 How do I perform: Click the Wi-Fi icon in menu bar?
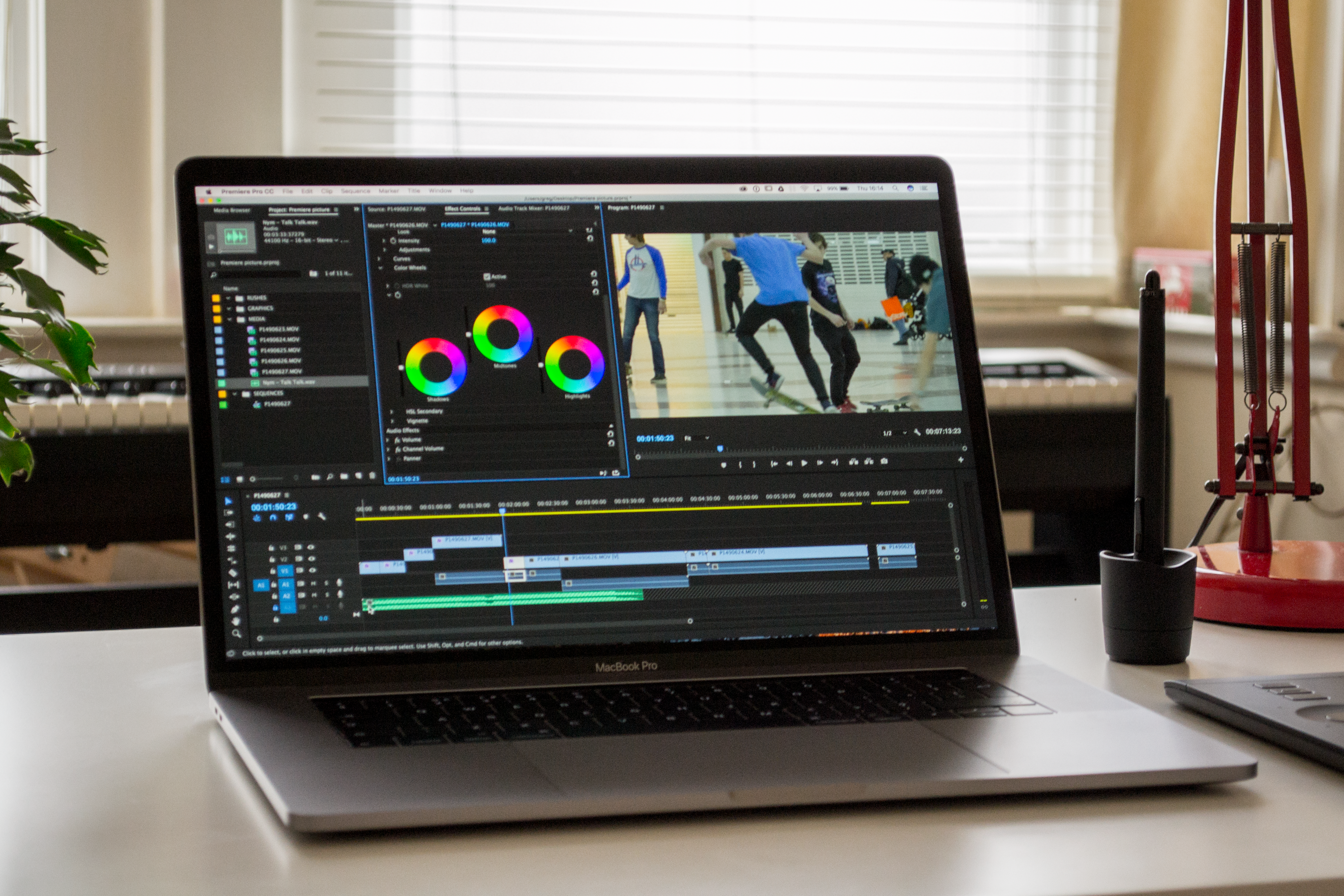pyautogui.click(x=804, y=188)
